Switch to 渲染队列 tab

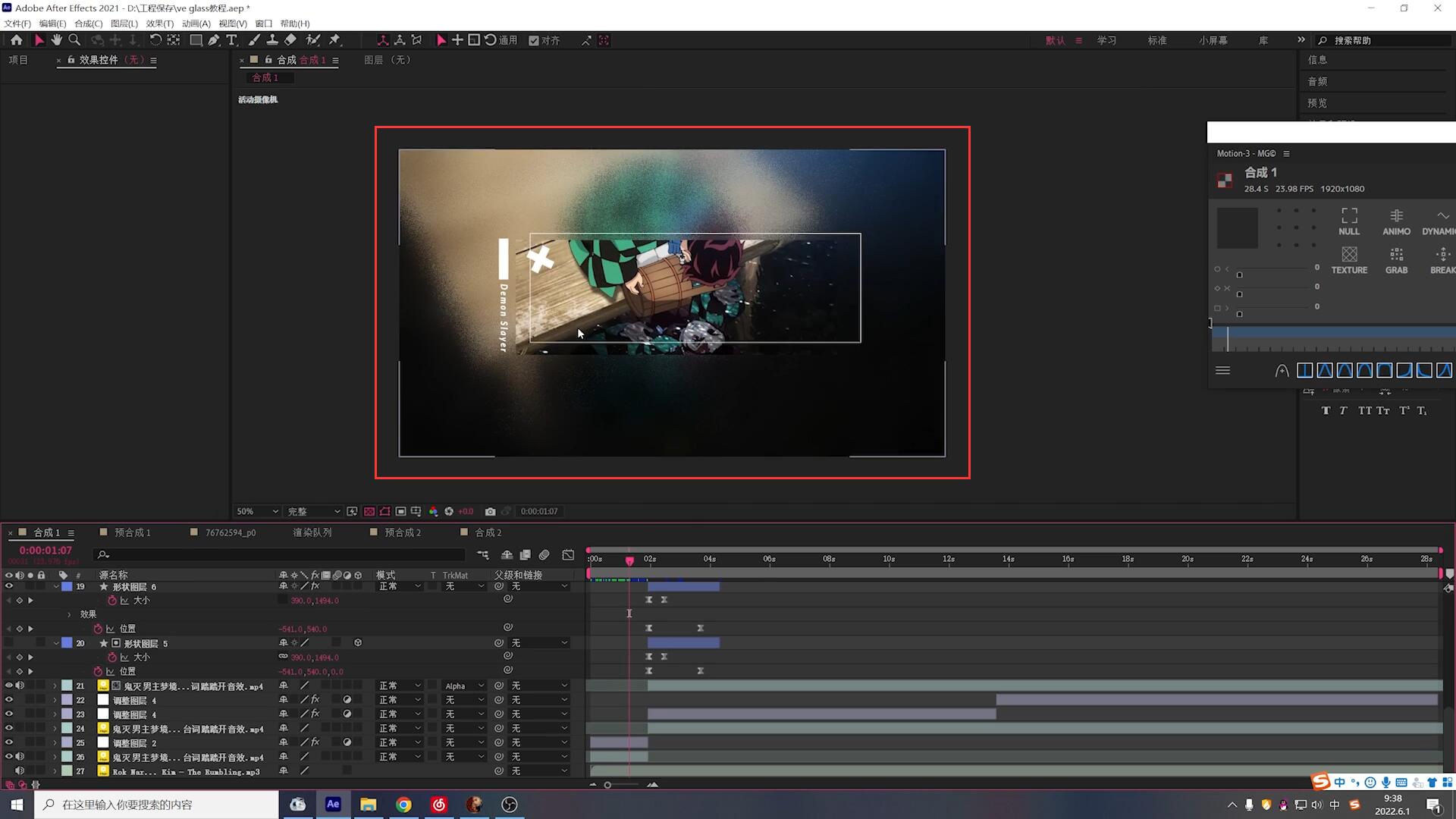pos(312,532)
